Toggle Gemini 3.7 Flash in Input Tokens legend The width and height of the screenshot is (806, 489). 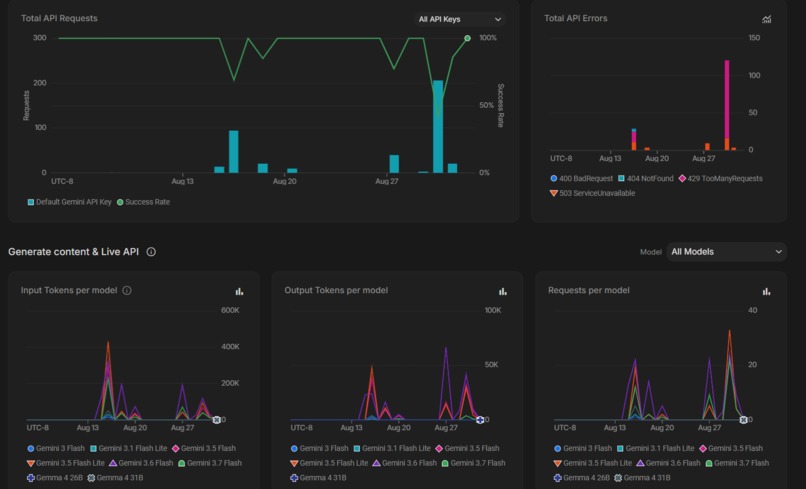pos(210,463)
